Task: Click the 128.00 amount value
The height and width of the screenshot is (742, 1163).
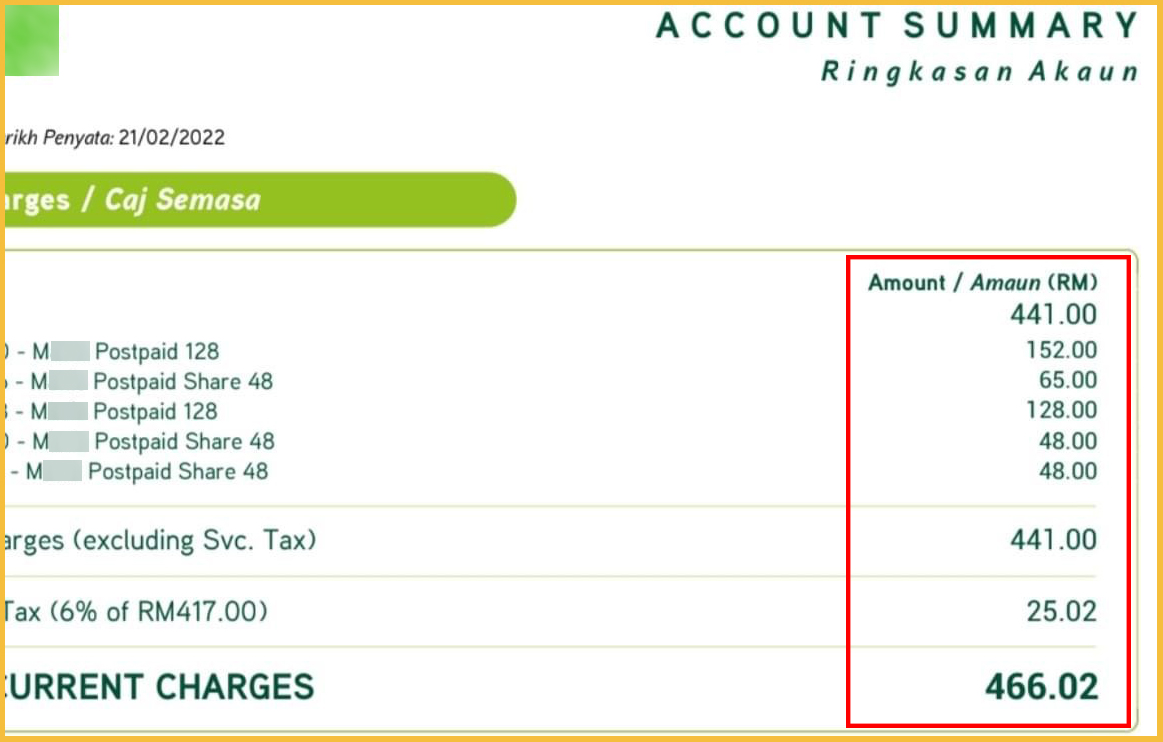Action: pos(1061,410)
